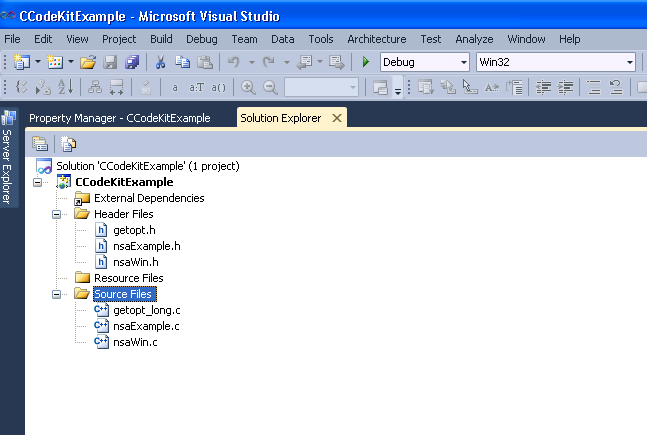The image size is (647, 435).
Task: Open the New Project dropdown arrow
Action: tap(38, 62)
